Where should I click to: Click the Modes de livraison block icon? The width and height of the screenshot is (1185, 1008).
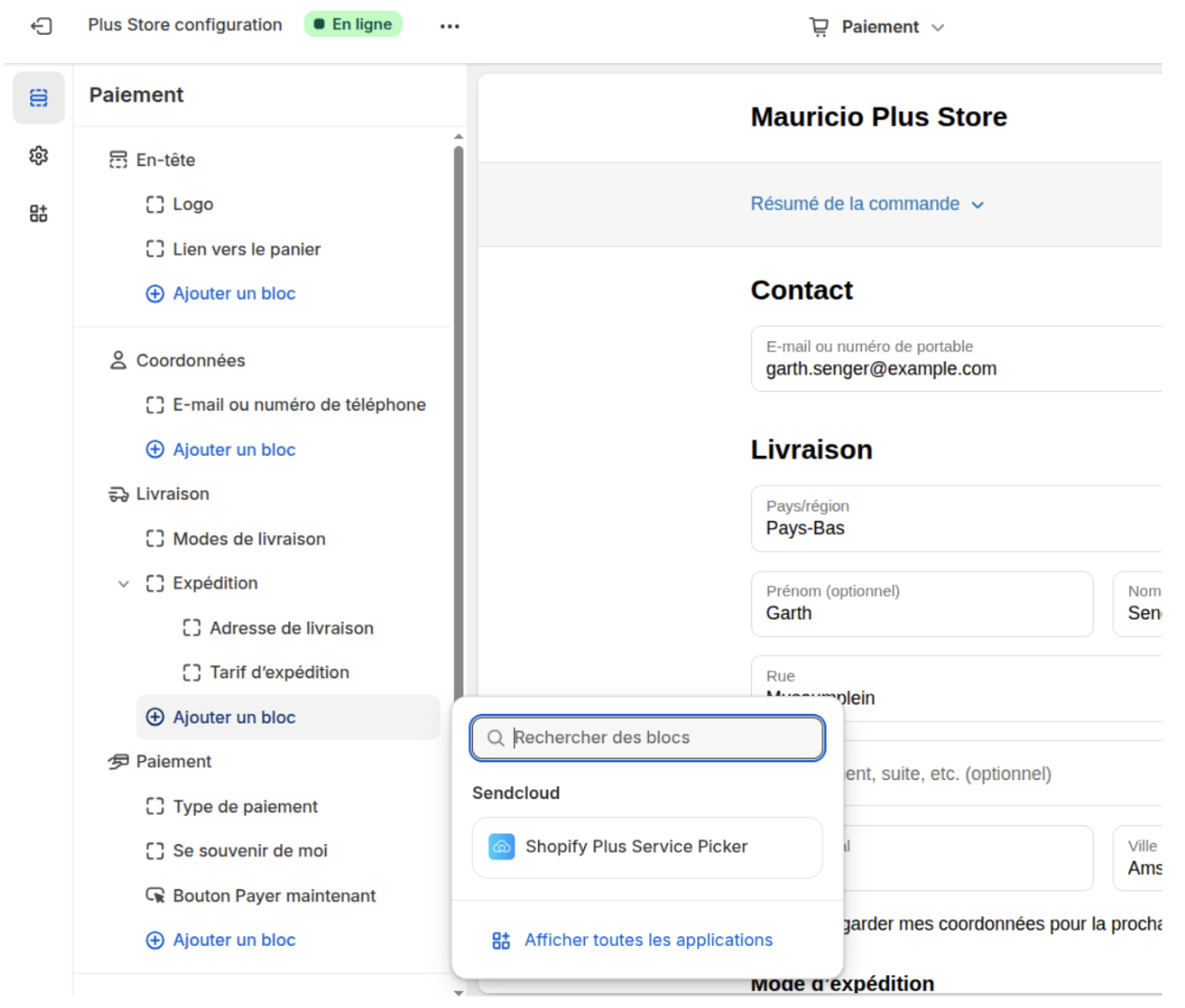click(155, 539)
